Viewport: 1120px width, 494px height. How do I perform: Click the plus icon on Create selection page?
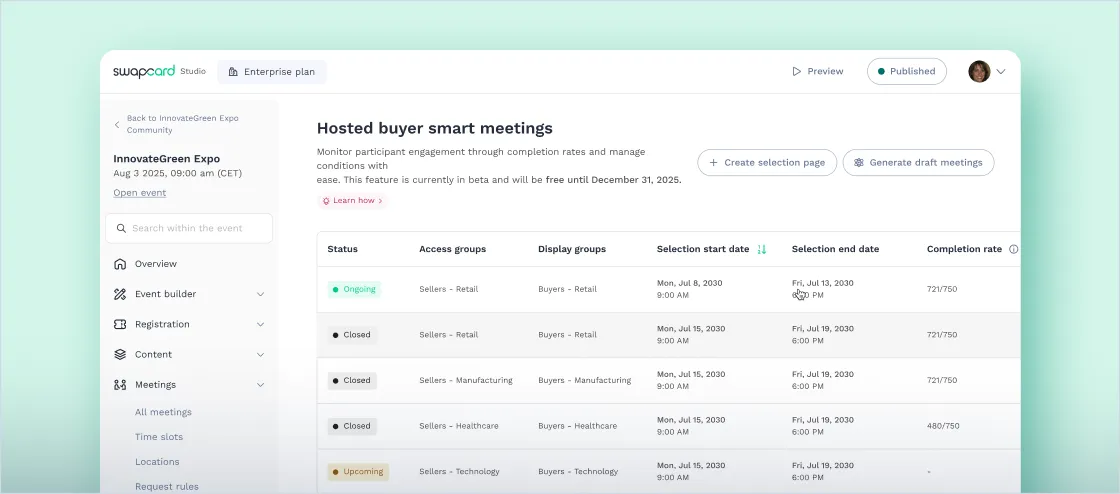pyautogui.click(x=713, y=163)
